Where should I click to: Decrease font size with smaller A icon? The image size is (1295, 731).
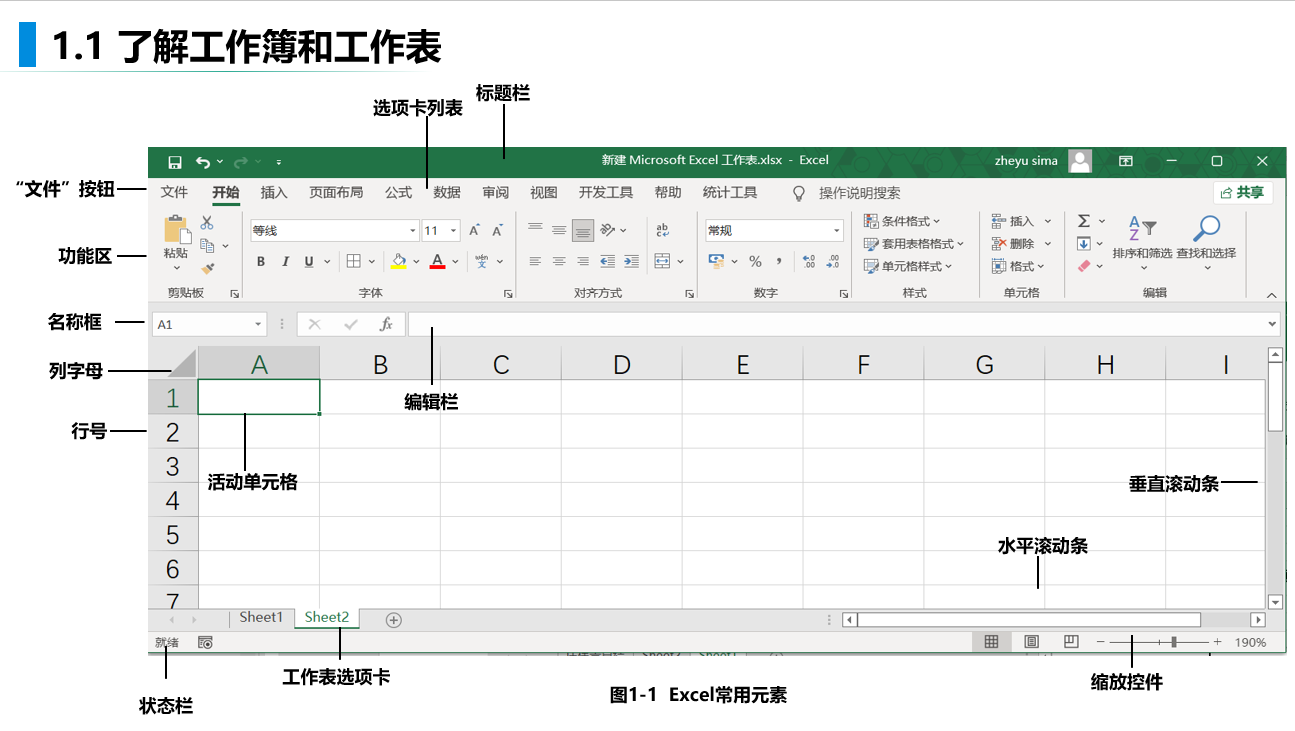(x=497, y=231)
